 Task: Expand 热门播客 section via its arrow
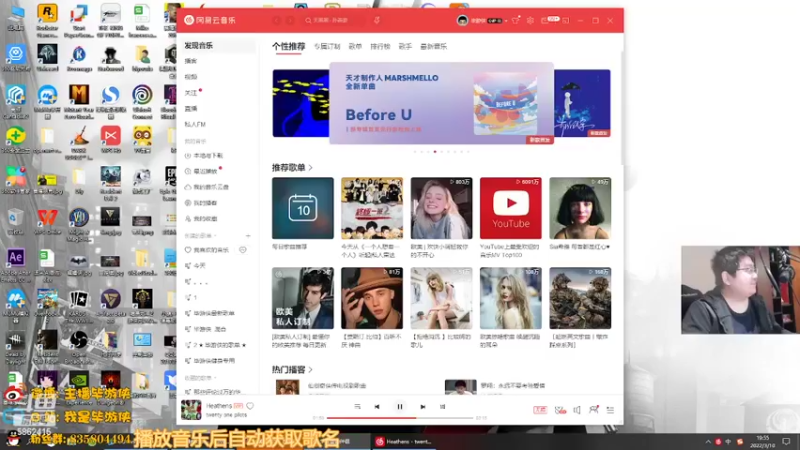point(310,369)
